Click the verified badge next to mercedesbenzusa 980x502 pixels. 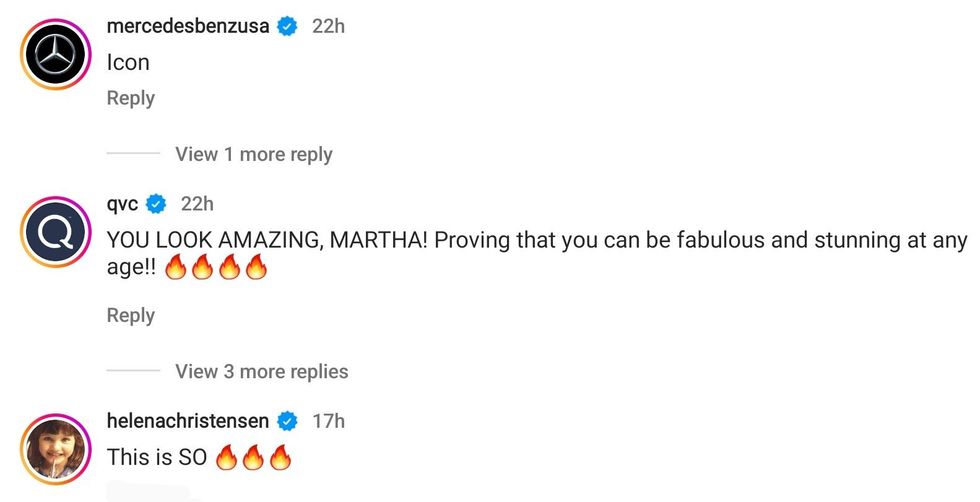[287, 27]
